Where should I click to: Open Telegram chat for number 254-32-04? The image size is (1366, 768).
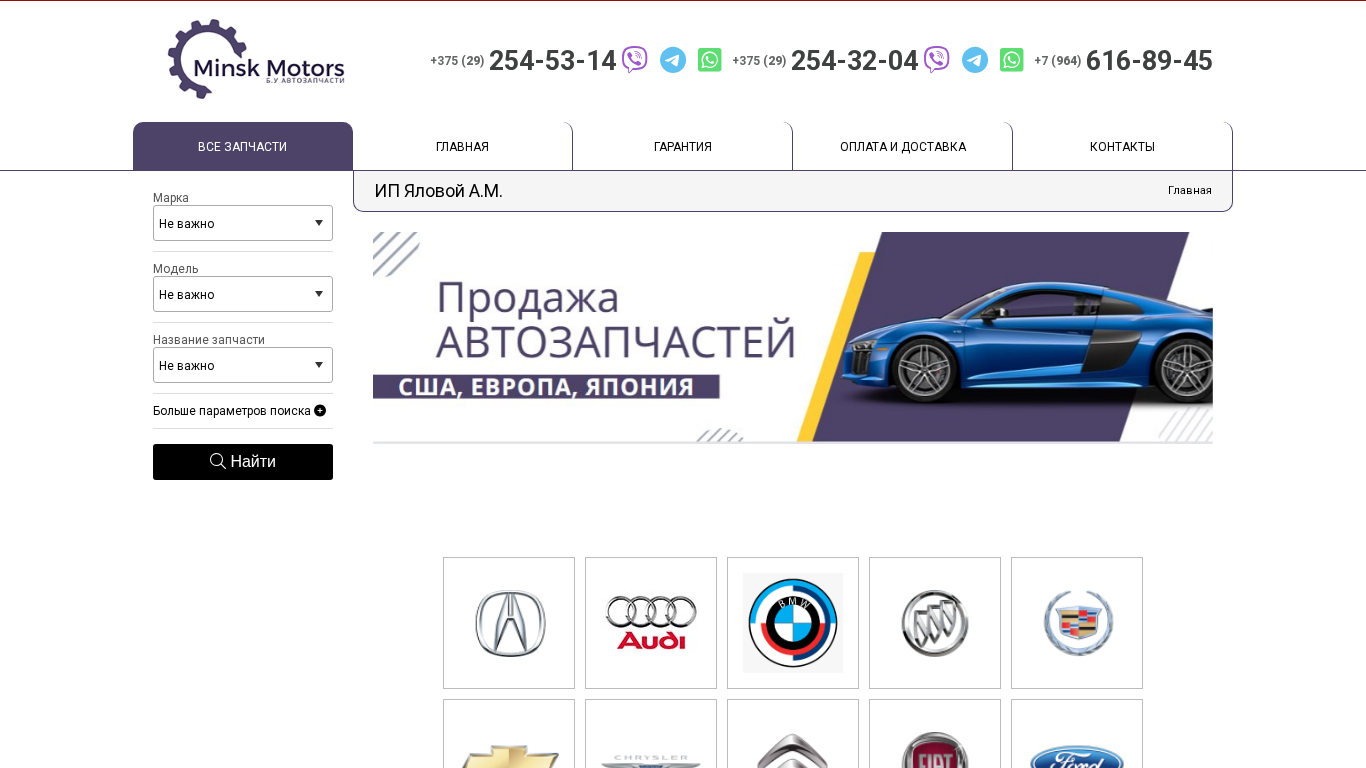[x=975, y=60]
